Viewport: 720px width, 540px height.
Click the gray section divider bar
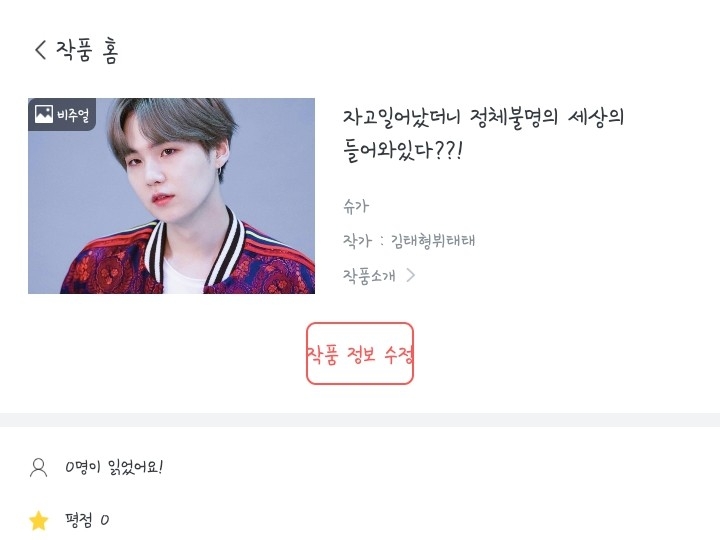[x=360, y=420]
